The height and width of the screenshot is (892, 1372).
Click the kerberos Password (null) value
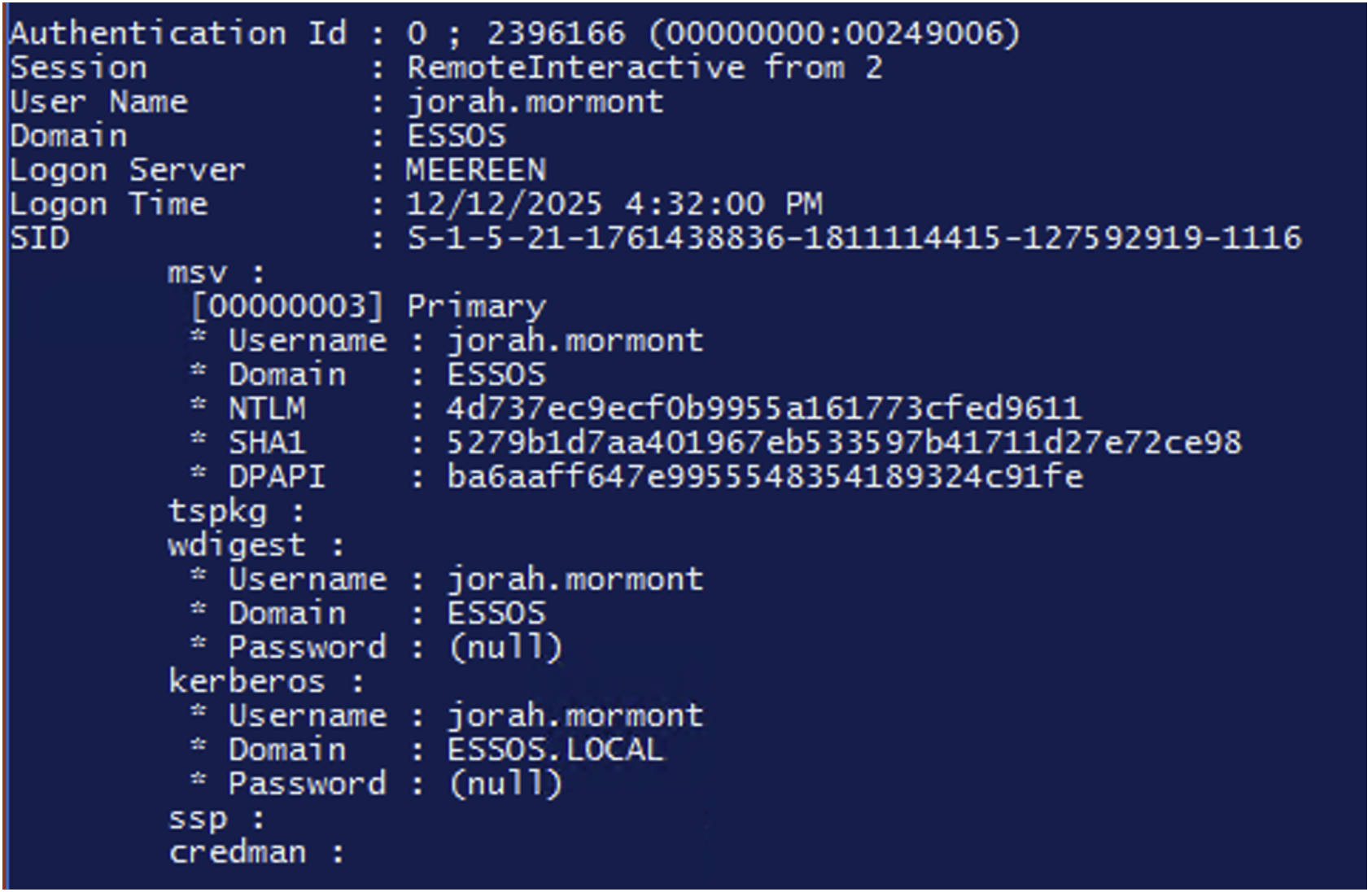click(x=505, y=784)
